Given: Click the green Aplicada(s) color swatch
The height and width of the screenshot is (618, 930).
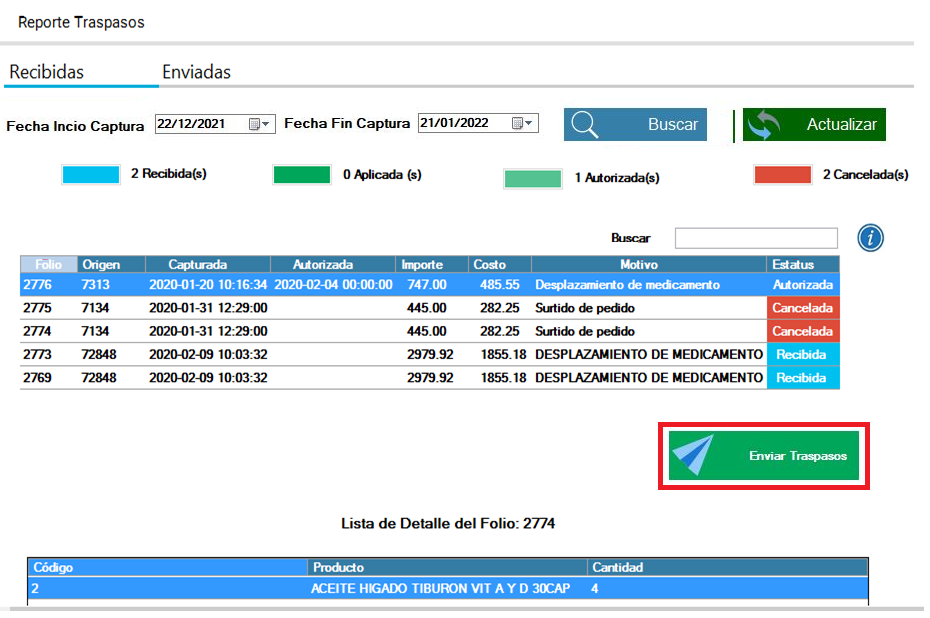Looking at the screenshot, I should pos(301,175).
